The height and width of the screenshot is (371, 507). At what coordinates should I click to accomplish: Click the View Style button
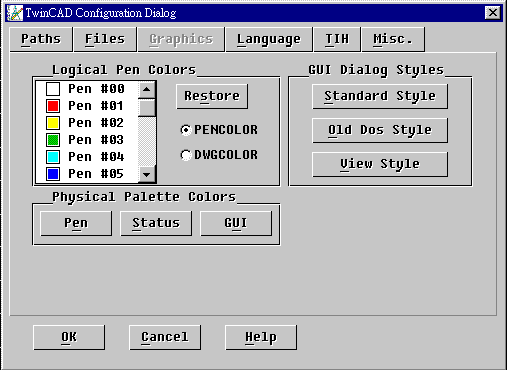click(x=380, y=164)
